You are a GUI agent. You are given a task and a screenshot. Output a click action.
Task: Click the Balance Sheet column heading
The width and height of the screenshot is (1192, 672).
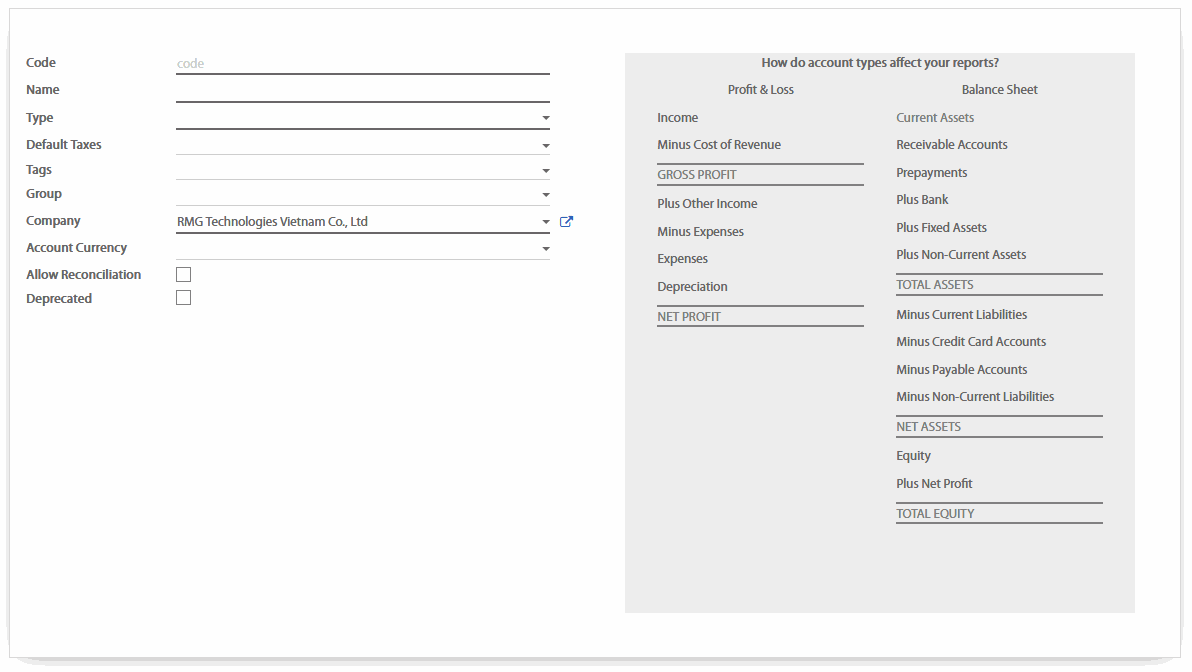coord(999,90)
